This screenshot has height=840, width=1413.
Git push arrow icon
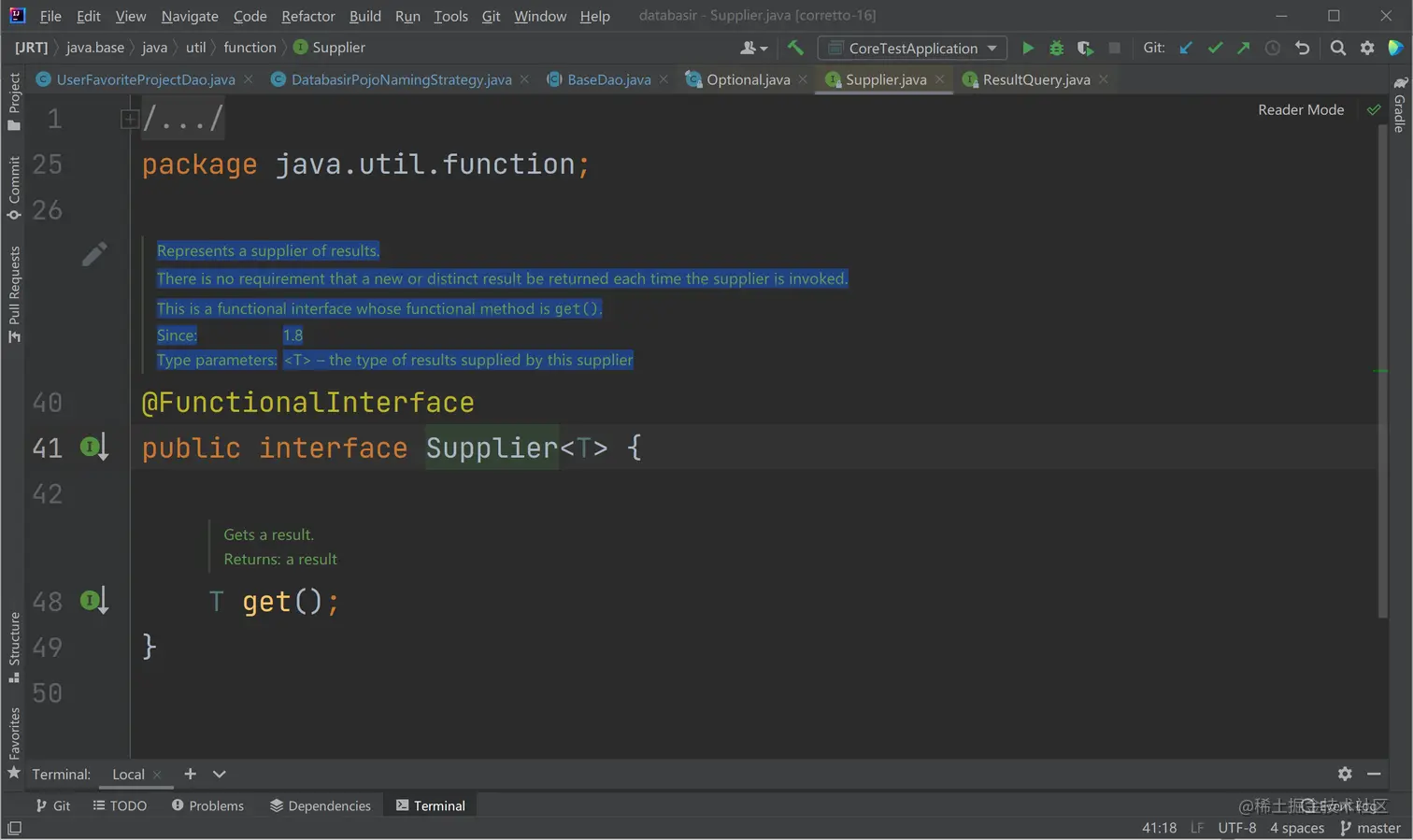(1243, 48)
